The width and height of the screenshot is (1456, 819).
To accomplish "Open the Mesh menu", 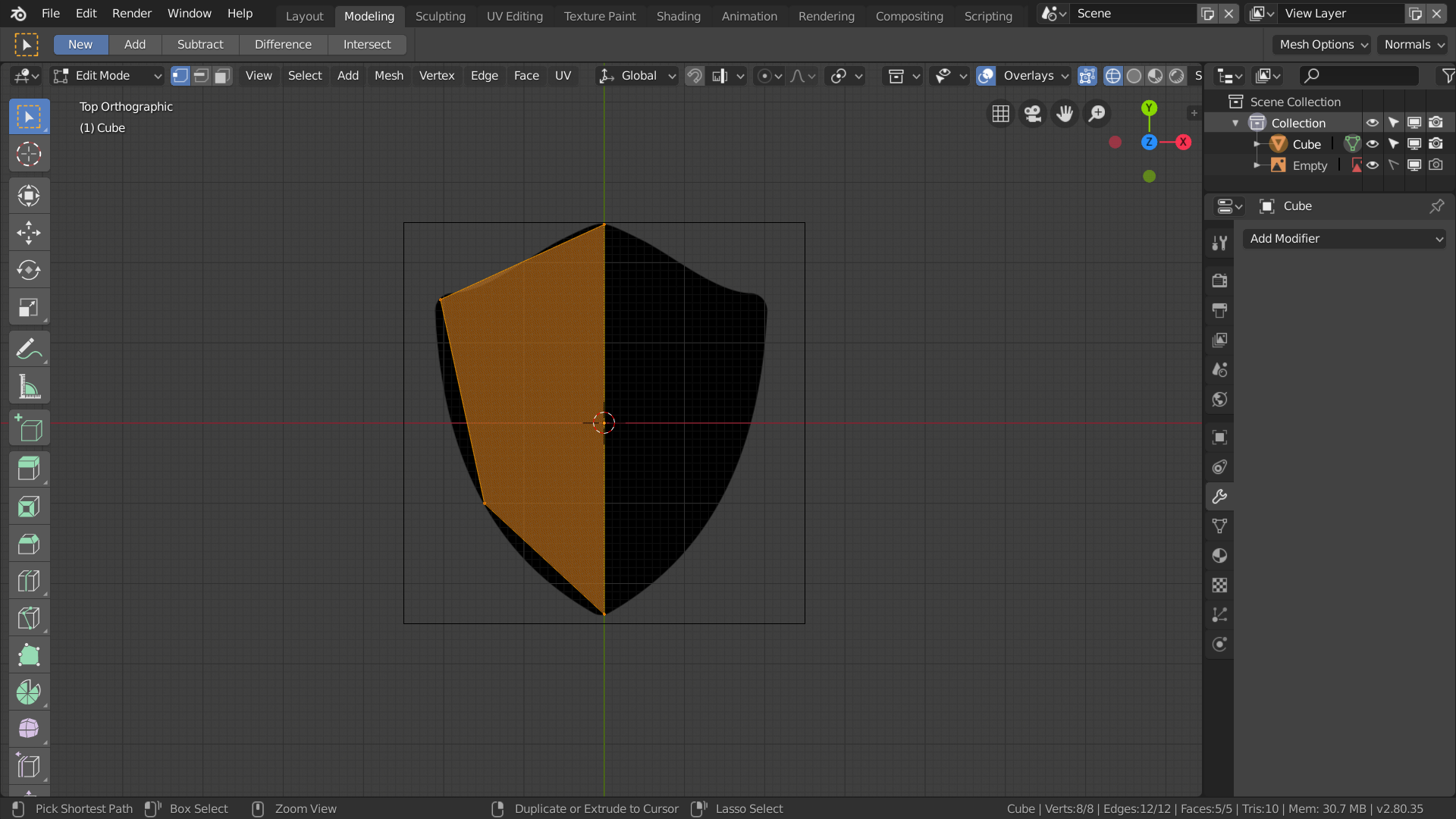I will pyautogui.click(x=389, y=76).
